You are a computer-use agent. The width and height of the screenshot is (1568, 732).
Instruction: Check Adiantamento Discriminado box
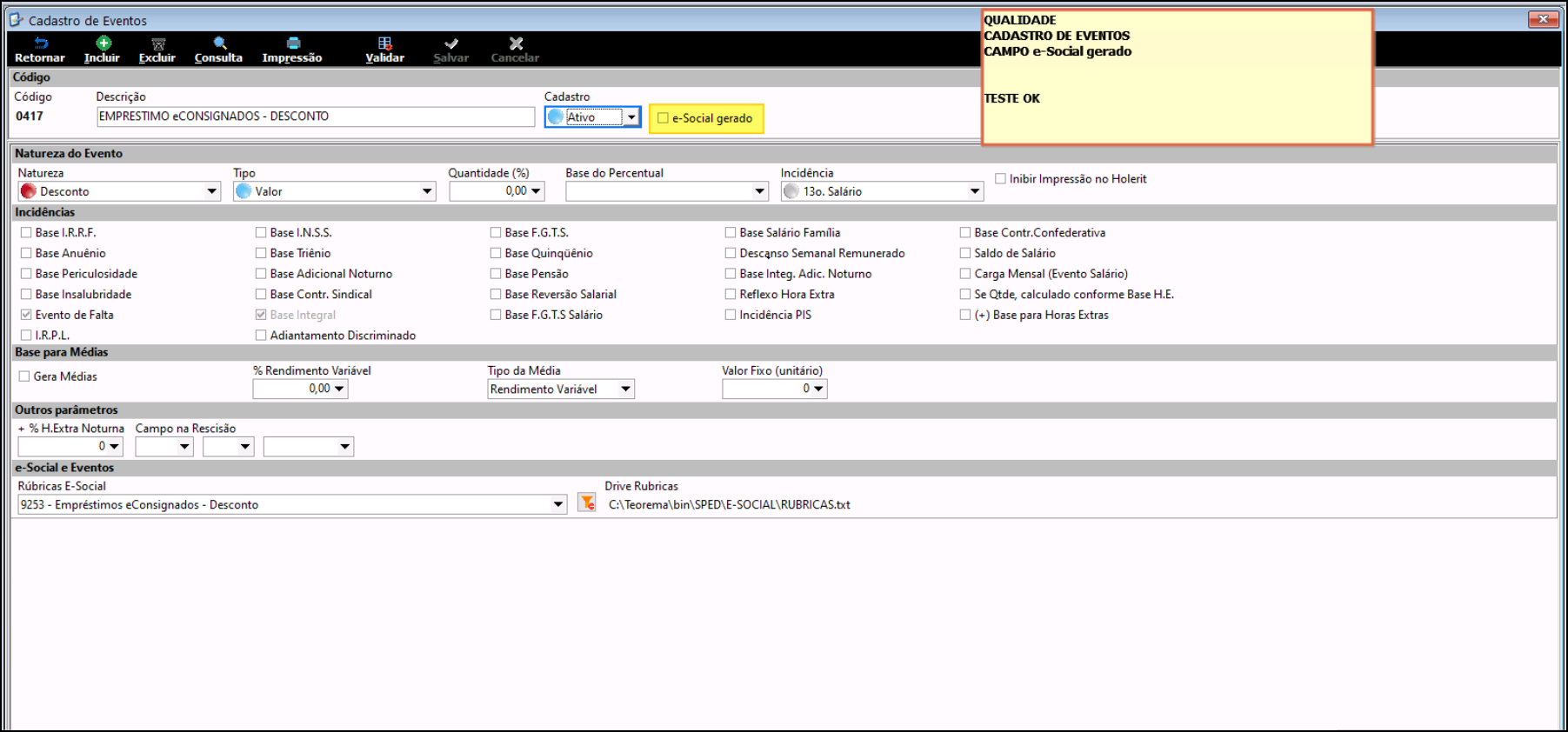pos(261,335)
